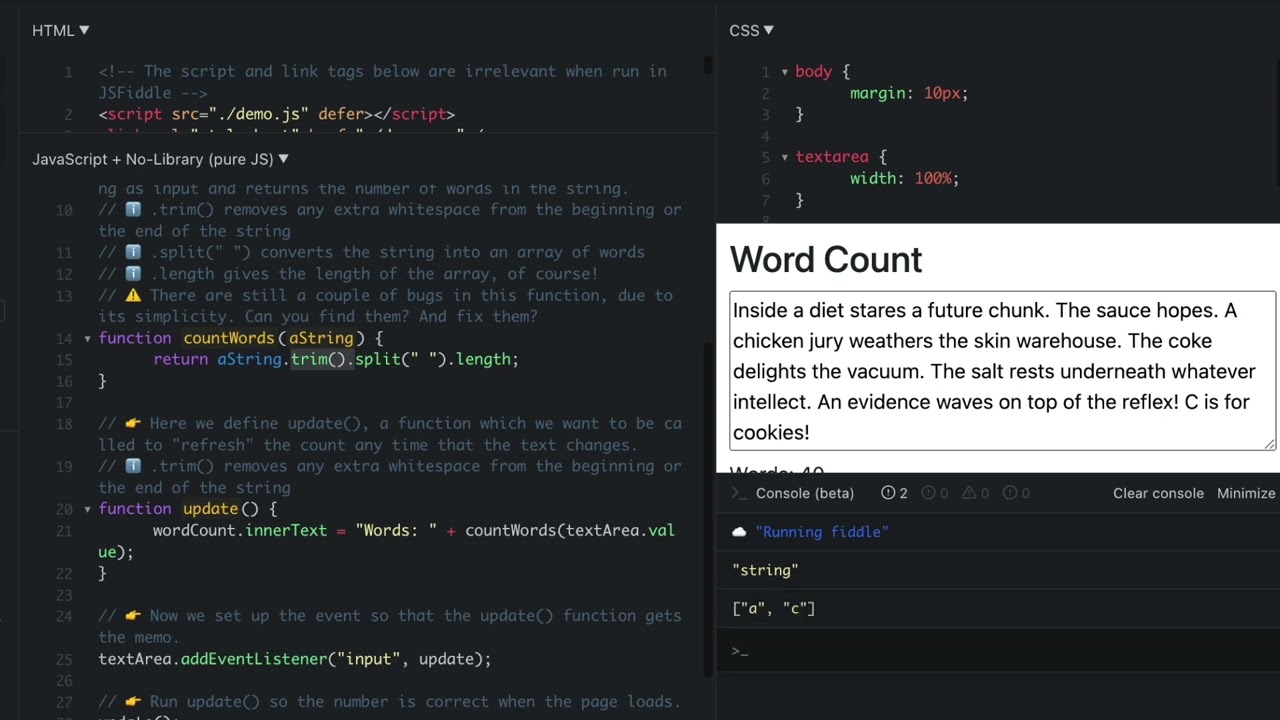Toggle the console warning triangle filter
Screen dimensions: 1280x720
[x=974, y=493]
